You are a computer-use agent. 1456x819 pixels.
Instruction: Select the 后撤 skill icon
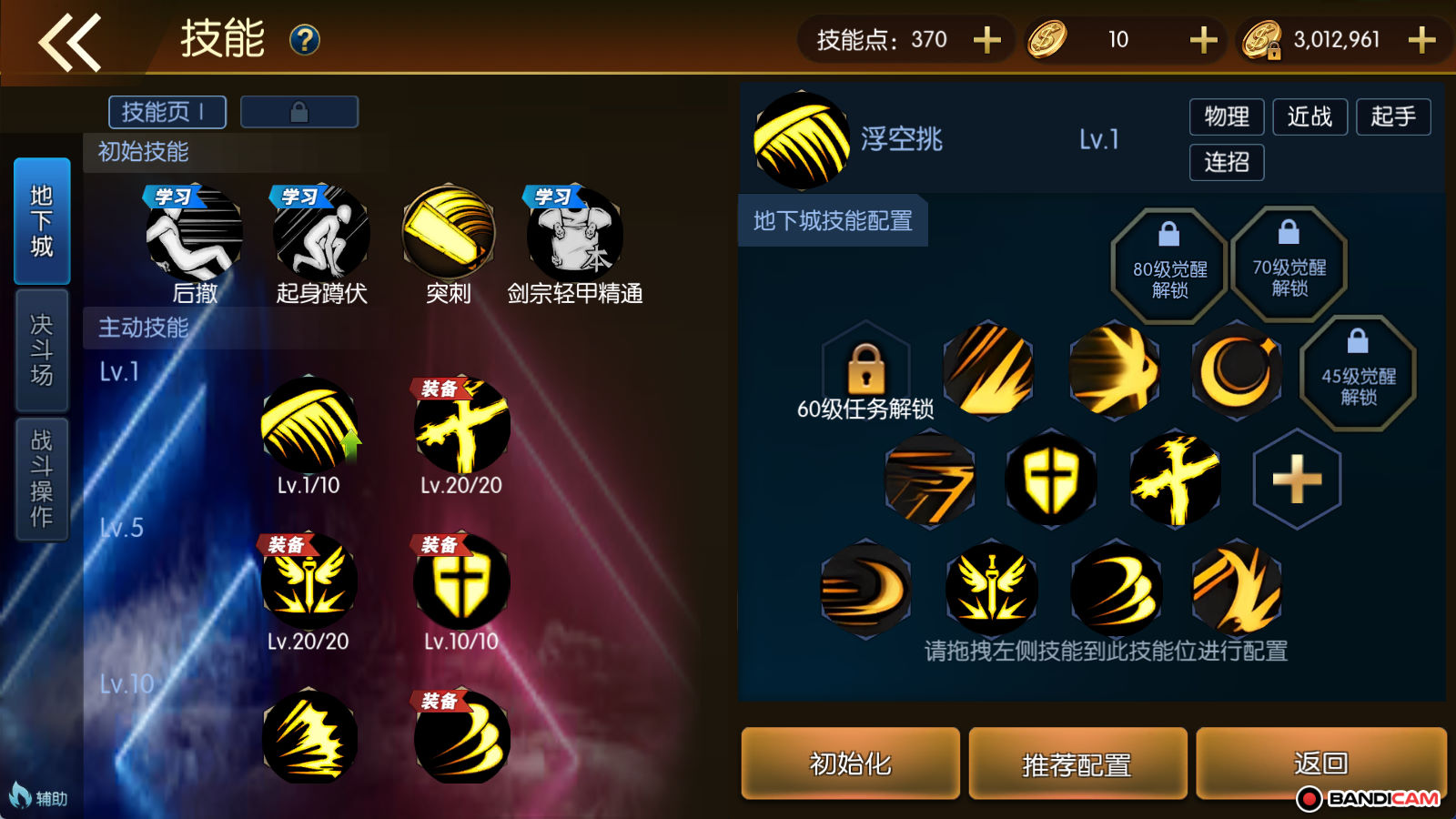pyautogui.click(x=195, y=233)
